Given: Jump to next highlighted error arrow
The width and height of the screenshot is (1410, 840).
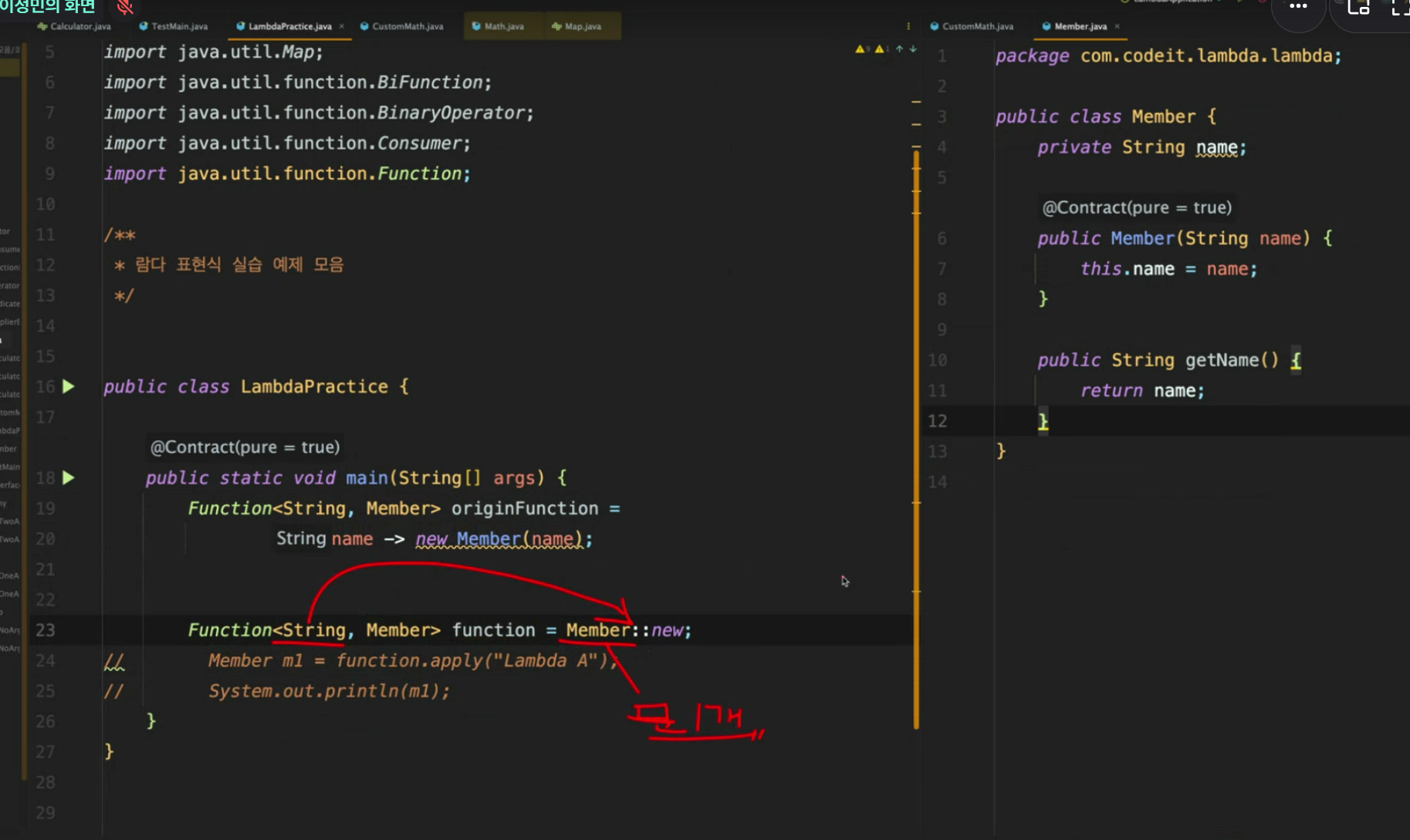Looking at the screenshot, I should [x=913, y=49].
